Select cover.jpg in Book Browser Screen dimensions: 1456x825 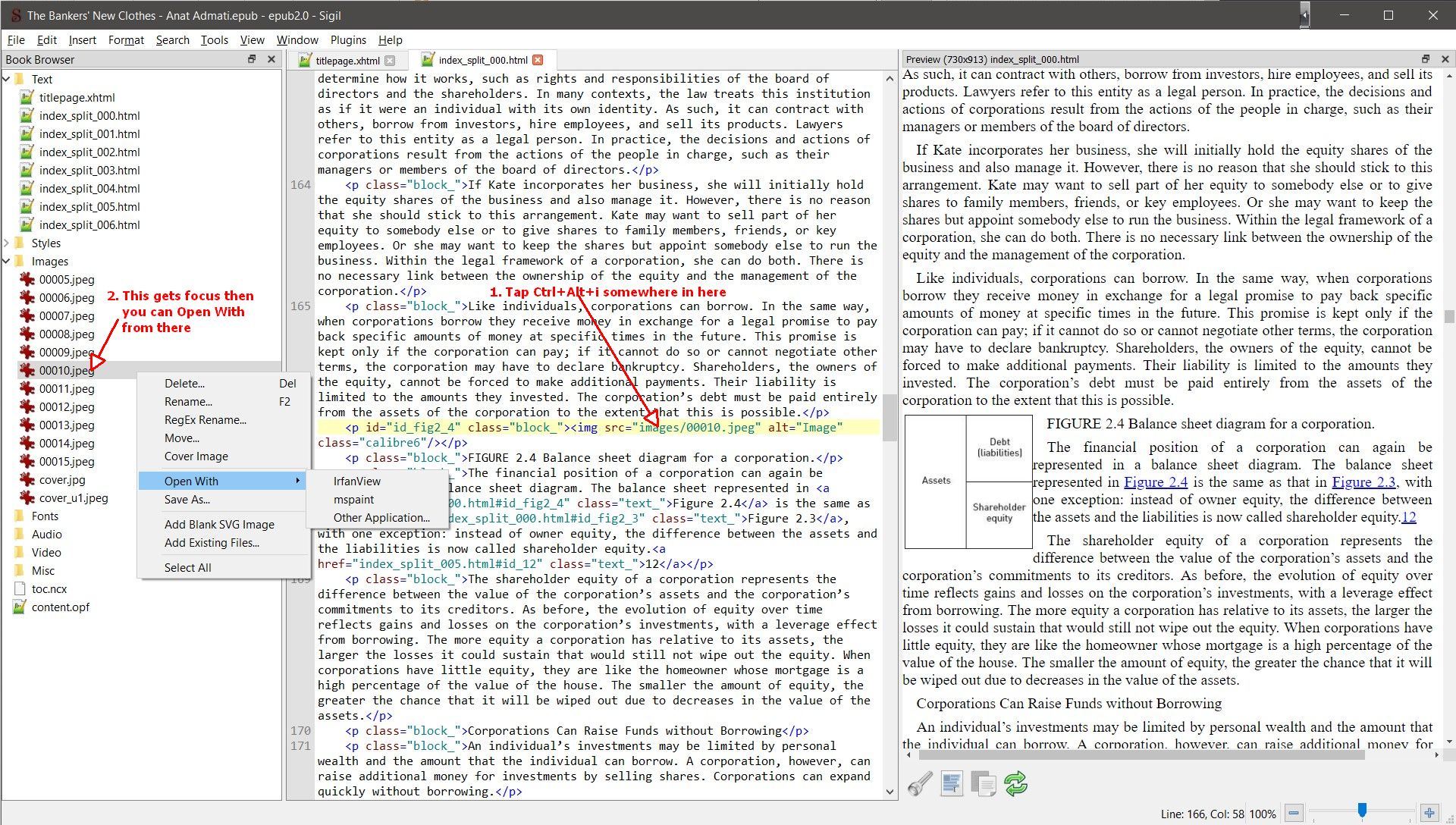pos(62,479)
